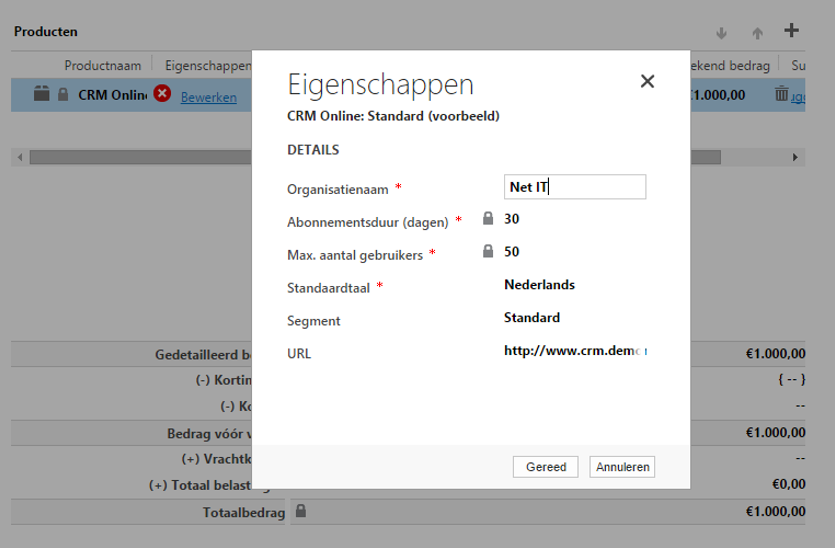The width and height of the screenshot is (835, 548).
Task: Click the horizontal scrollbar right arrow
Action: coord(794,157)
